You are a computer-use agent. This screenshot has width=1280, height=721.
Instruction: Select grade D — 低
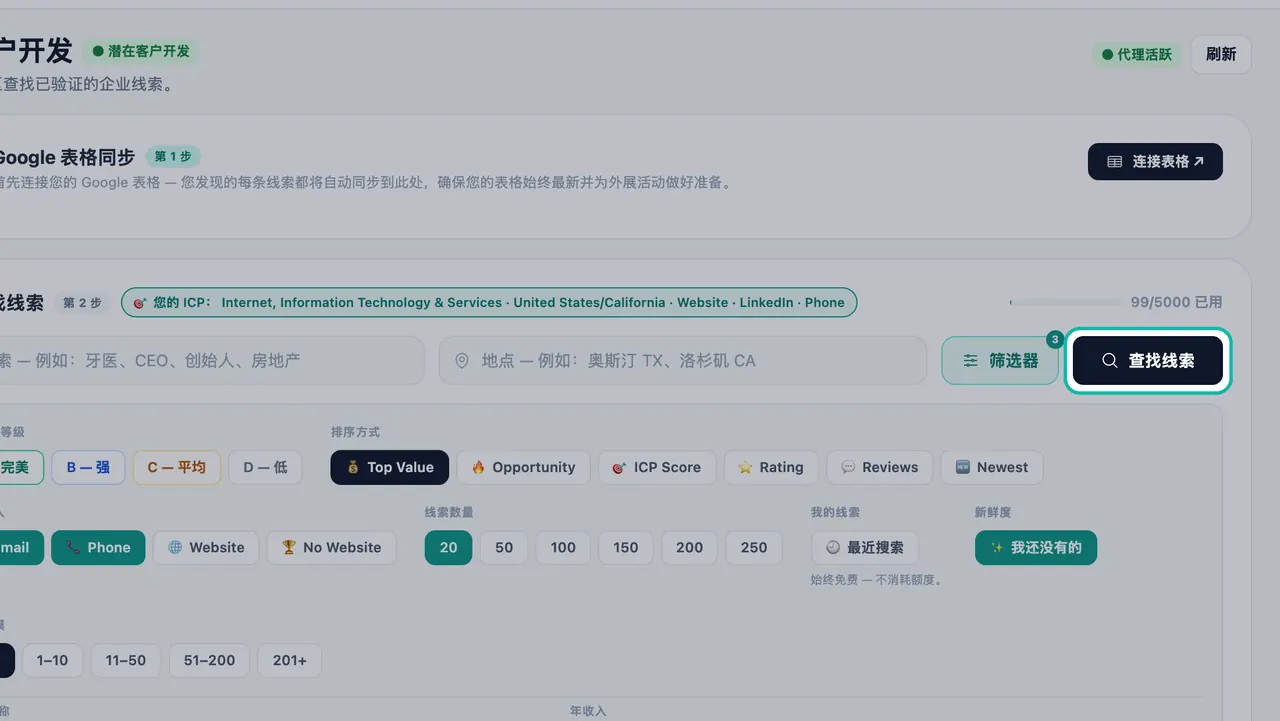[x=265, y=467]
